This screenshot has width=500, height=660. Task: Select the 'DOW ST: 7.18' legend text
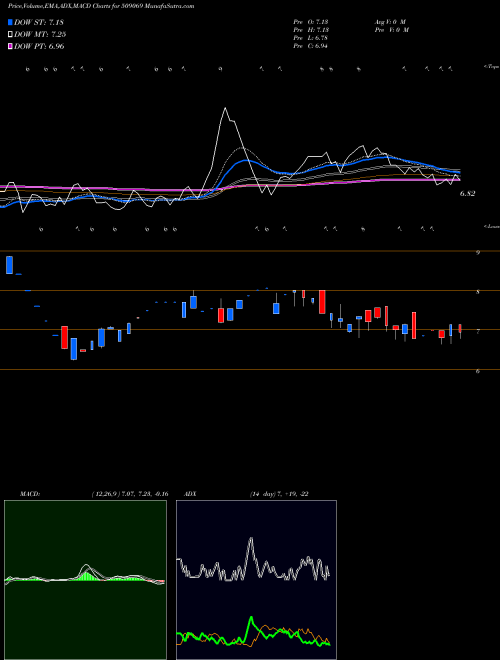(39, 22)
